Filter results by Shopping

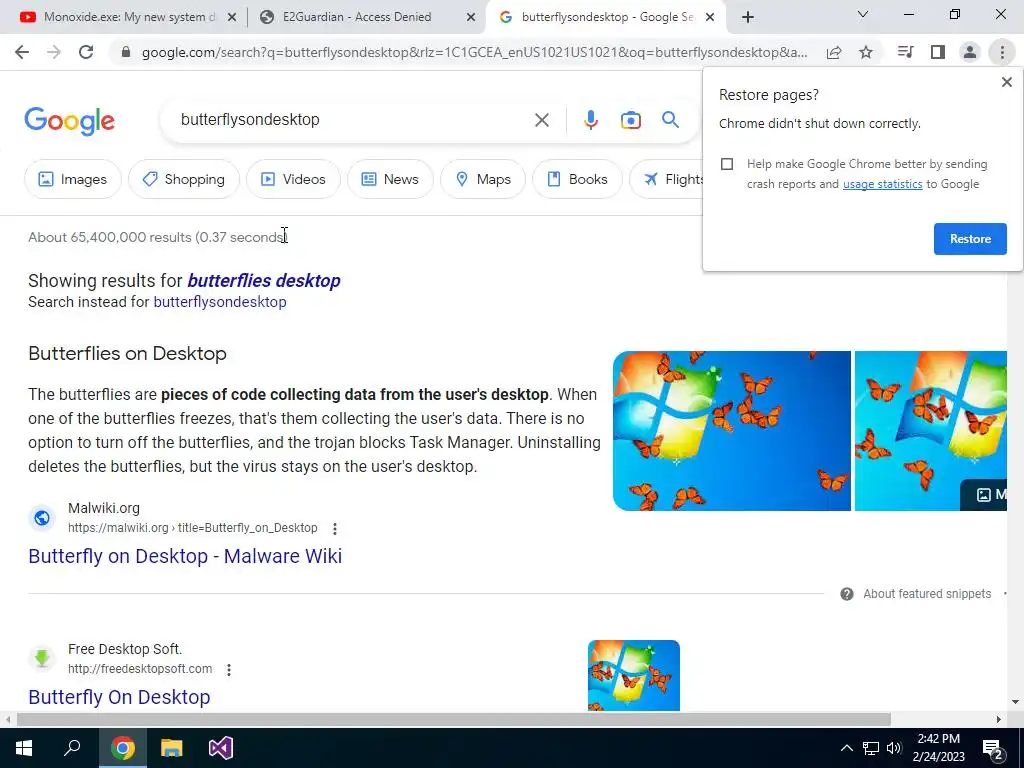184,179
